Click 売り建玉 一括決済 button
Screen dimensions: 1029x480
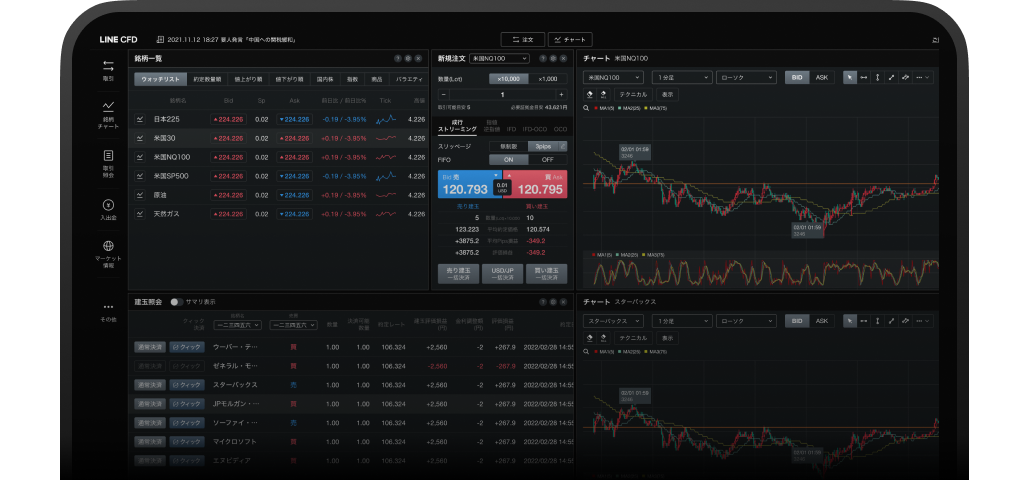[x=458, y=274]
